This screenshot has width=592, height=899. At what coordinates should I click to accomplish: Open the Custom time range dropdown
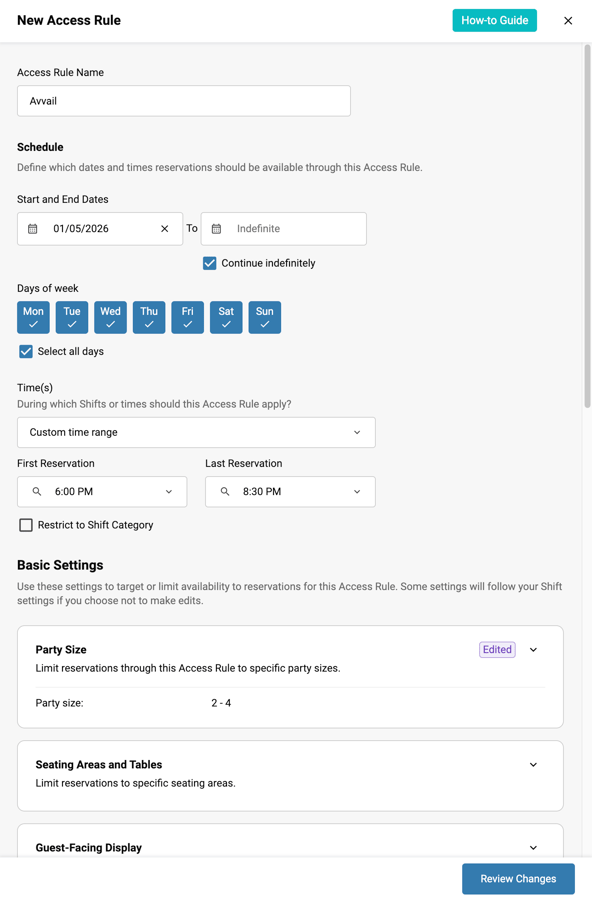196,432
